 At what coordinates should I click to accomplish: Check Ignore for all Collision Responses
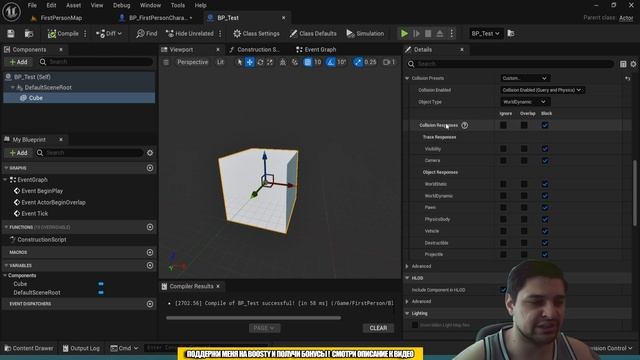[503, 125]
